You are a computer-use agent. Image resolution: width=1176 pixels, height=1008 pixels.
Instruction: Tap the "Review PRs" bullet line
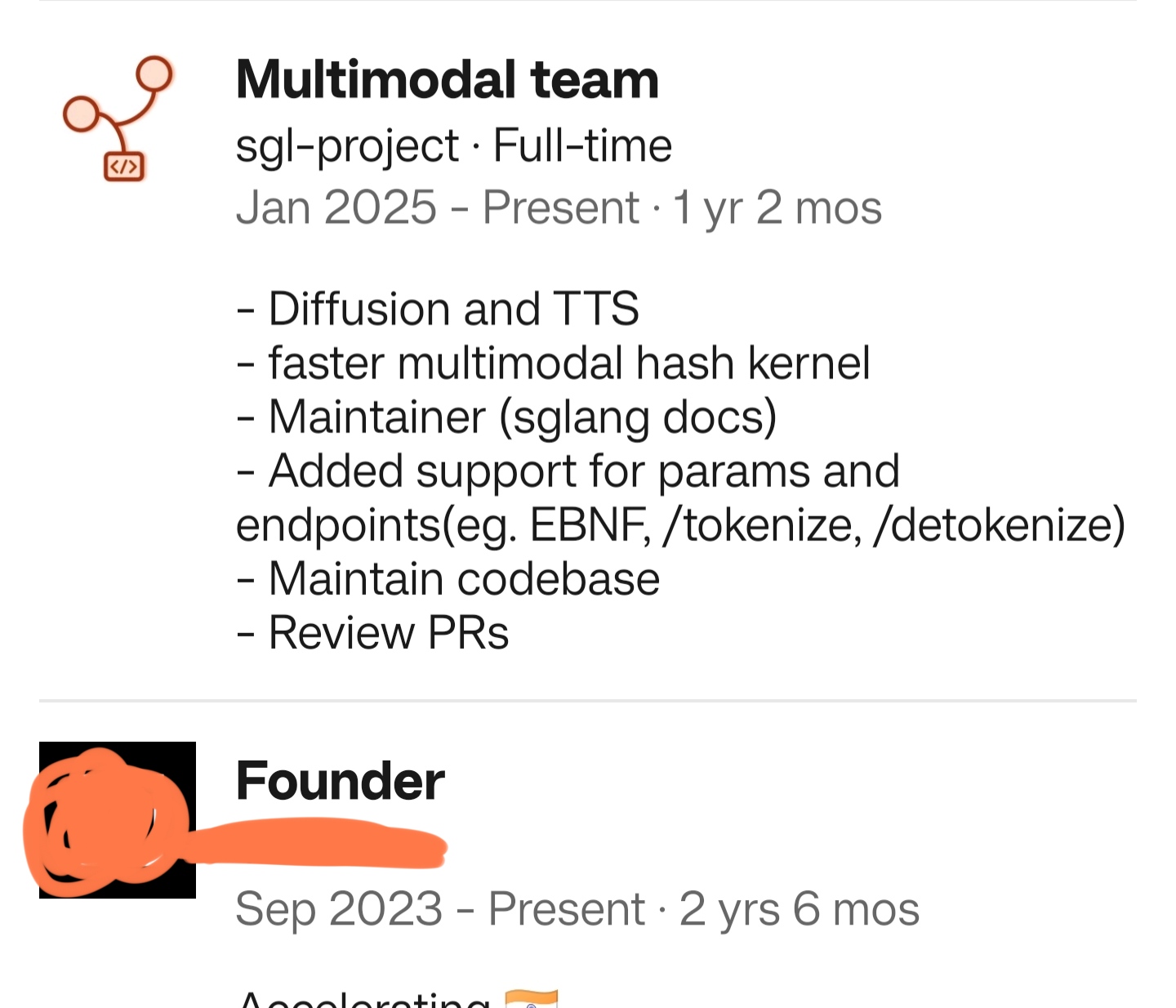(388, 632)
